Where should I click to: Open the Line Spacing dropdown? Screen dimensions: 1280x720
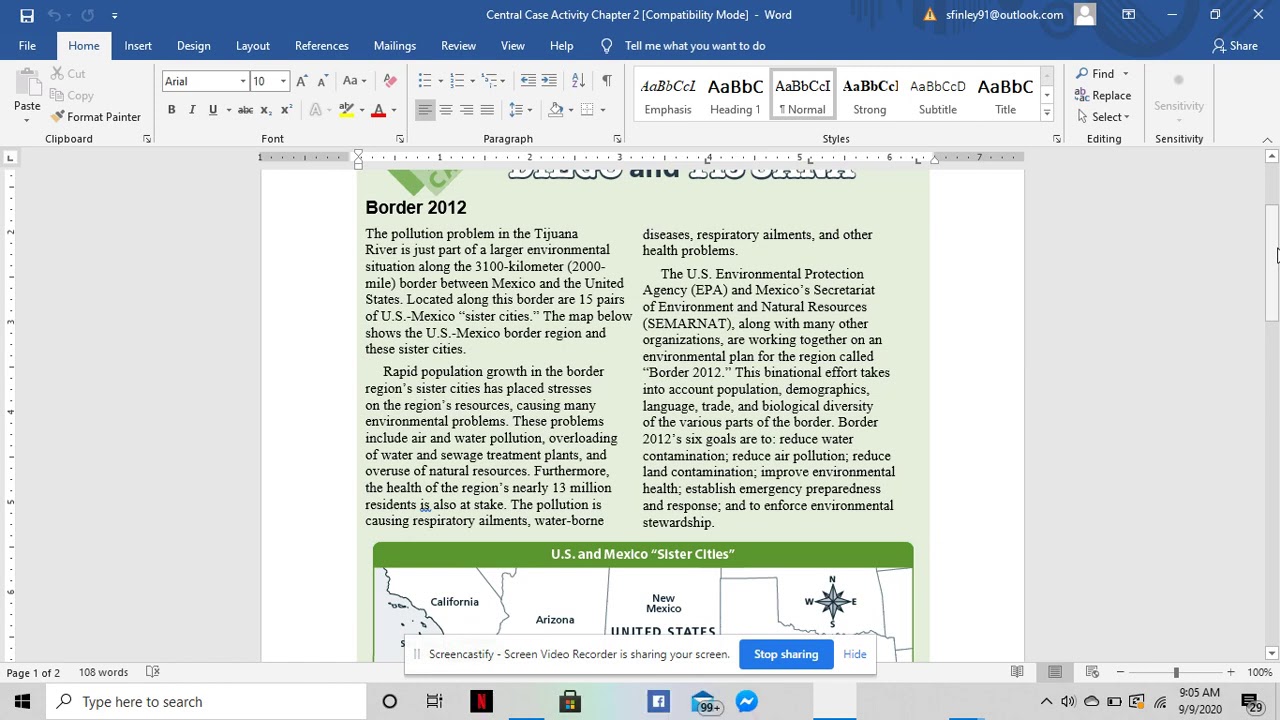click(x=522, y=110)
